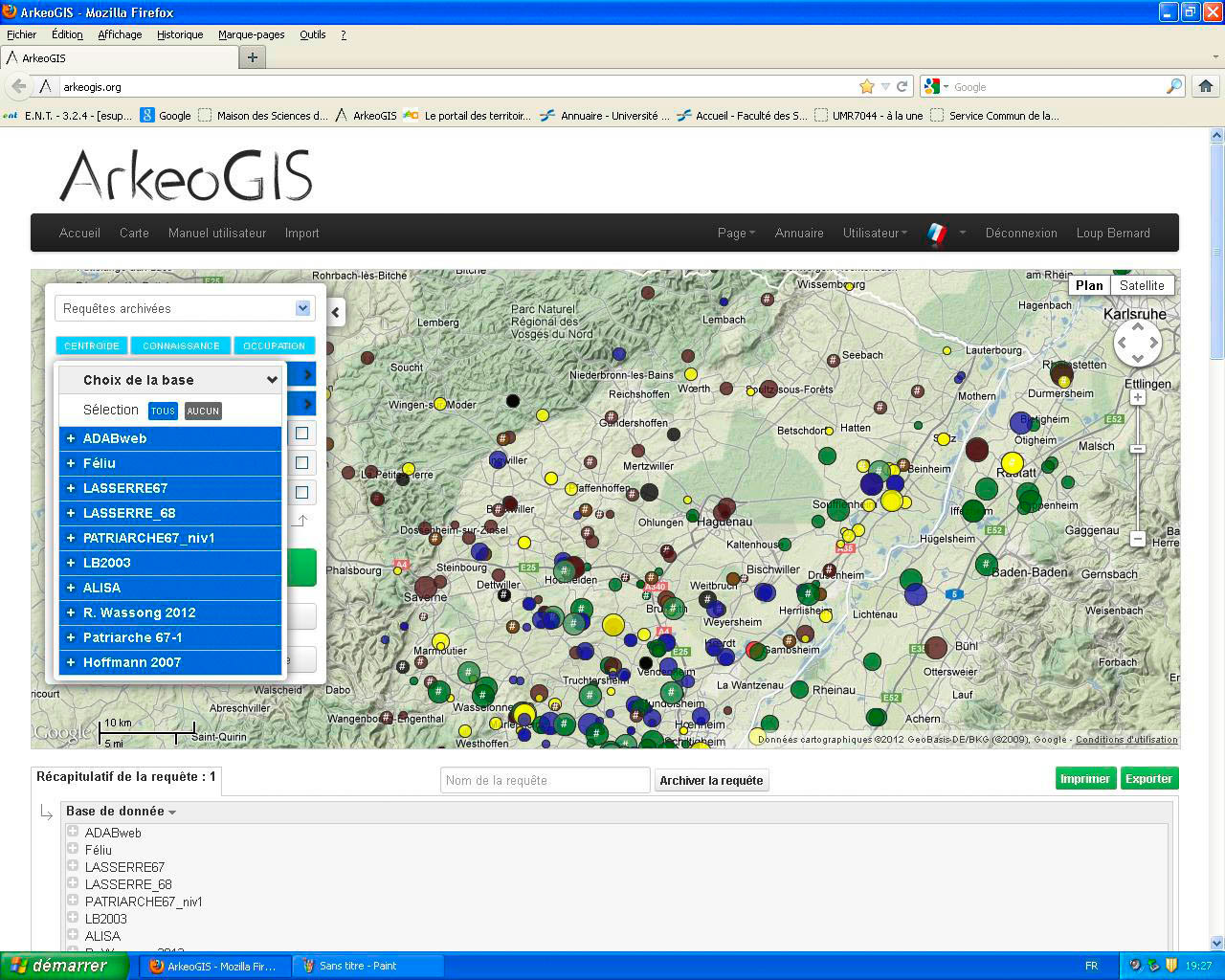Zoom in the map with plus button
The image size is (1225, 980).
point(1137,397)
